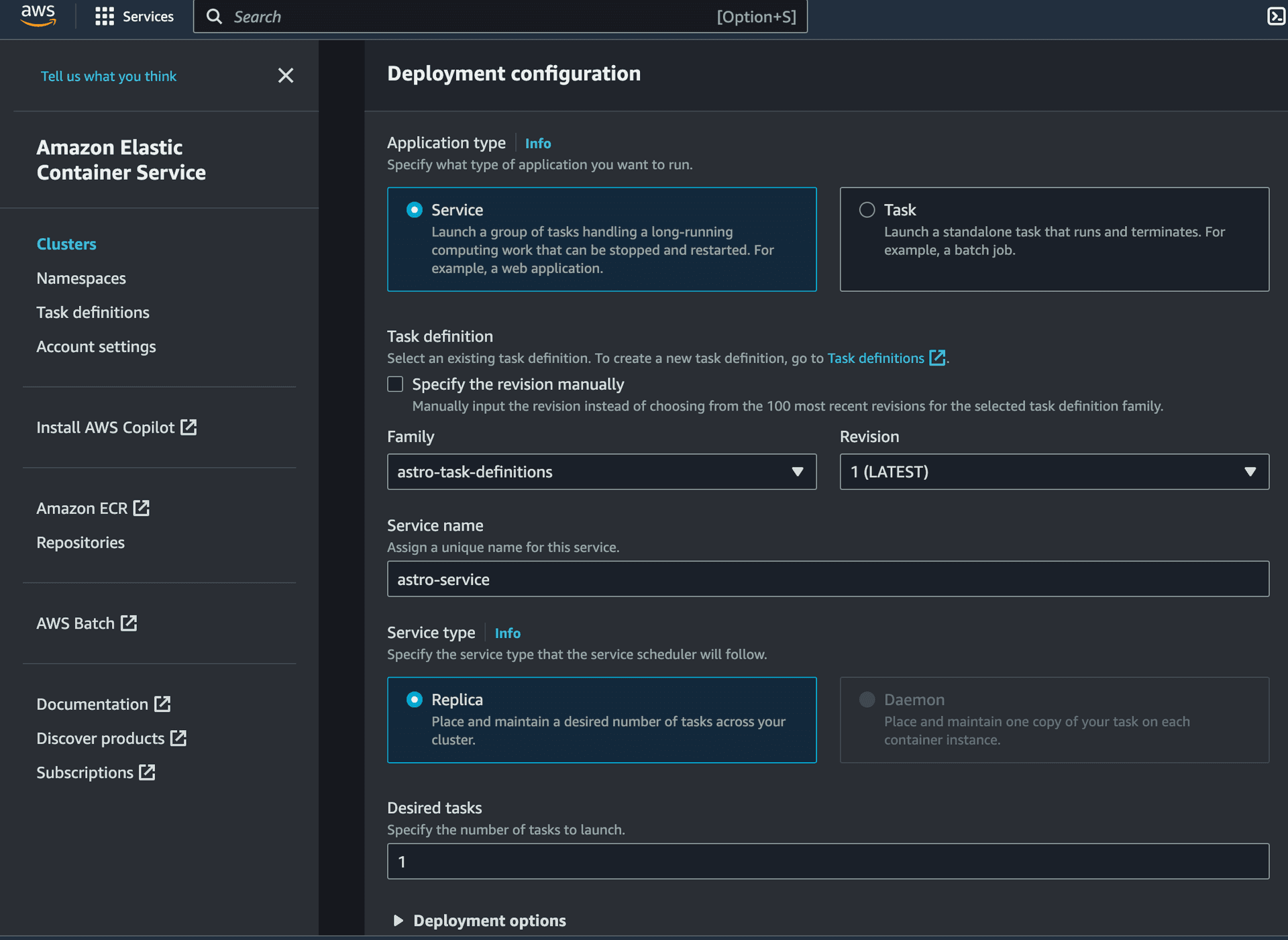
Task: Open the Revision dropdown 1 (LATEST)
Action: pyautogui.click(x=1054, y=472)
